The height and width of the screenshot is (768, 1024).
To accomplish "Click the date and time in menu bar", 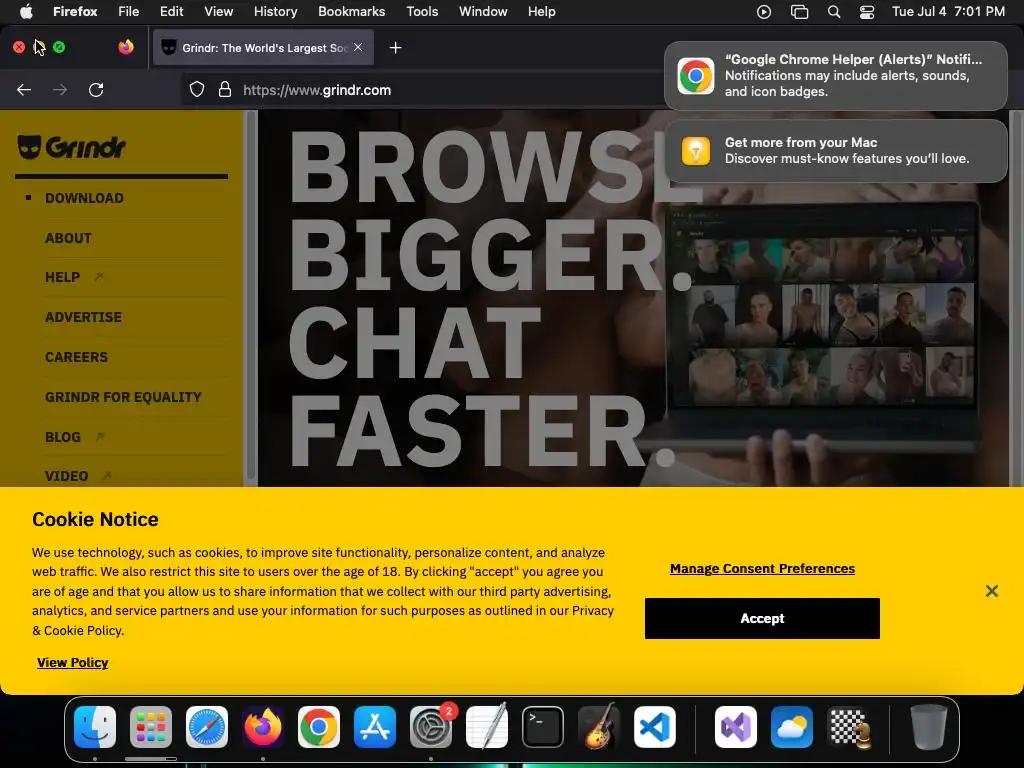I will 948,12.
